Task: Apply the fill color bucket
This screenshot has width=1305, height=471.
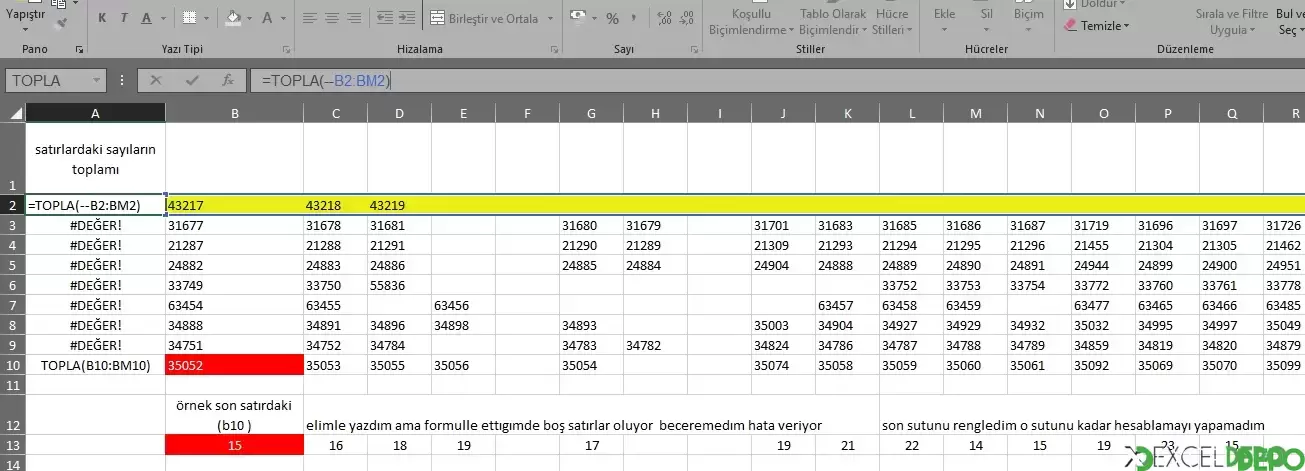Action: tap(233, 18)
